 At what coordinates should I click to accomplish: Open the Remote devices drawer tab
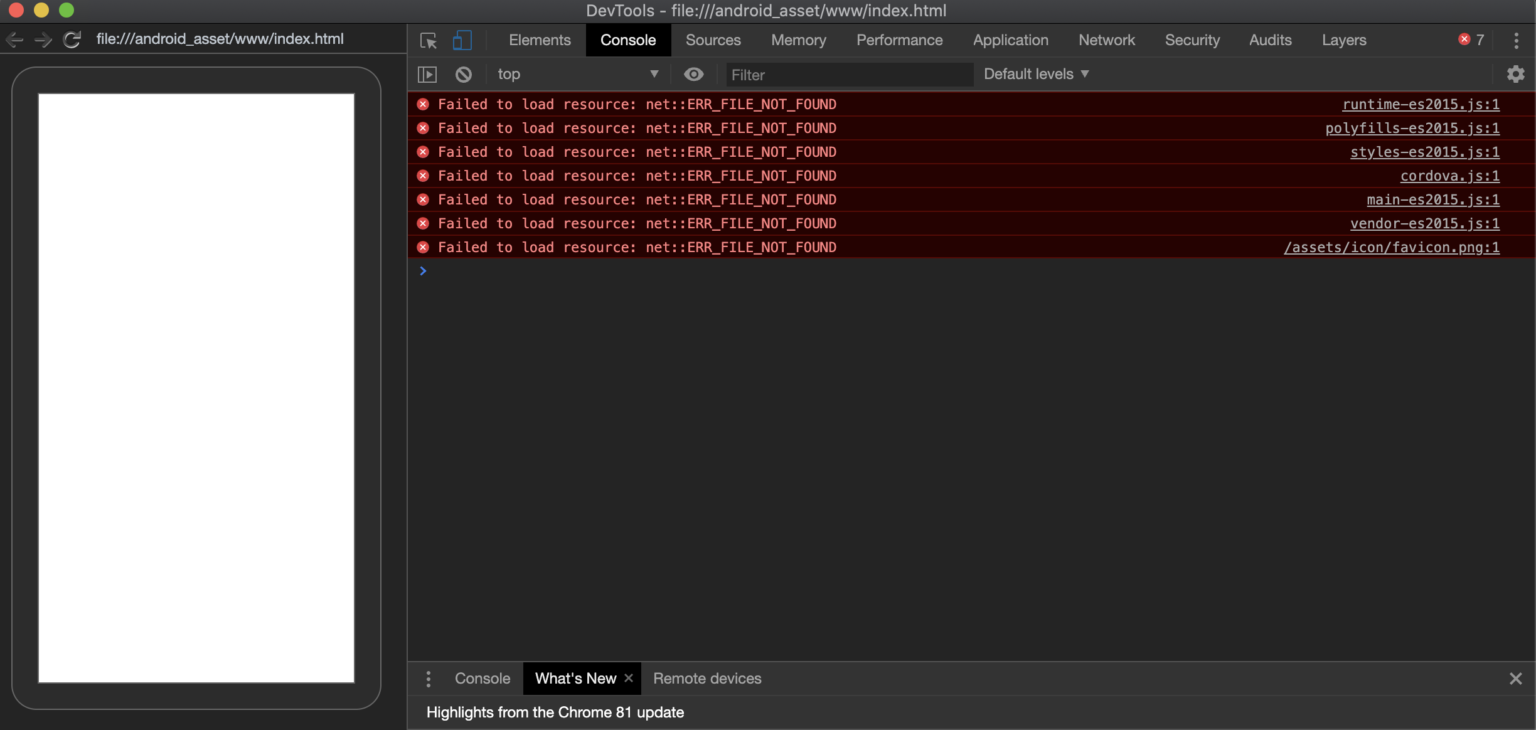point(707,679)
